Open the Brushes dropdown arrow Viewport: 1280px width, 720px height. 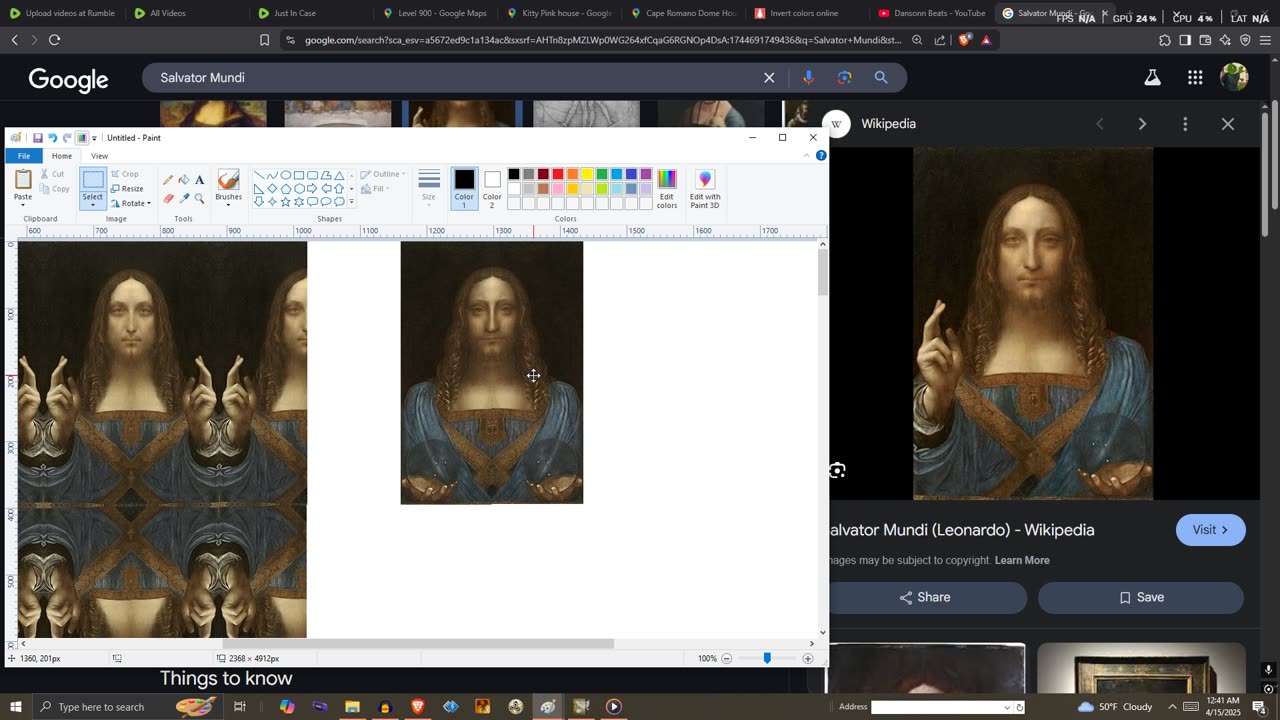pos(228,205)
